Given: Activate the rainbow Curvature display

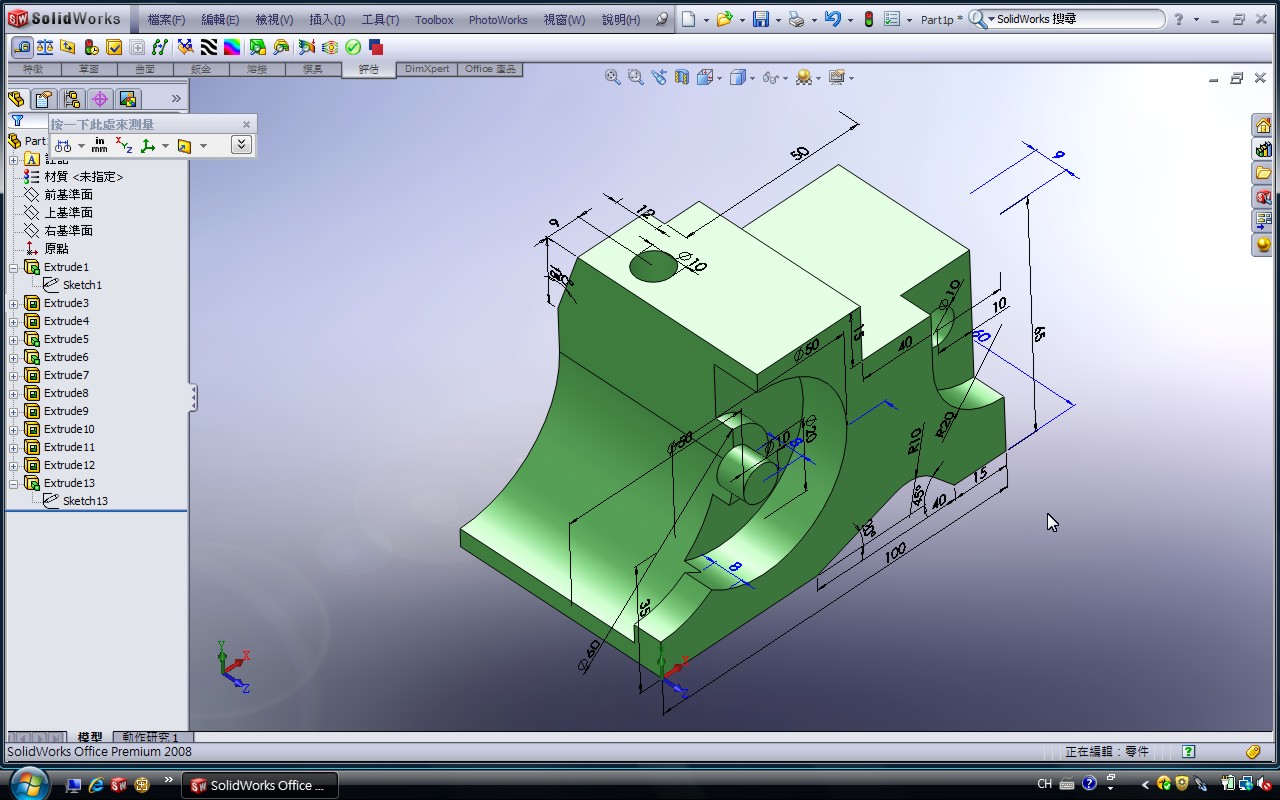Looking at the screenshot, I should click(231, 47).
